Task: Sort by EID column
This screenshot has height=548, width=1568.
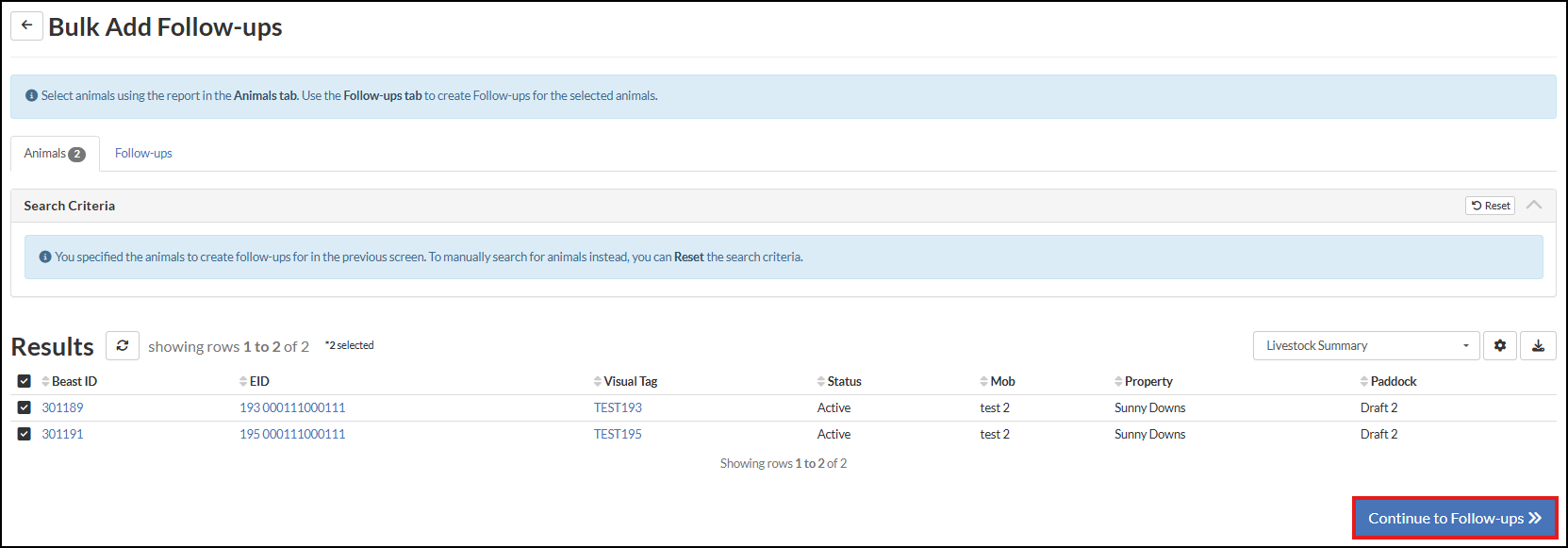Action: 255,381
